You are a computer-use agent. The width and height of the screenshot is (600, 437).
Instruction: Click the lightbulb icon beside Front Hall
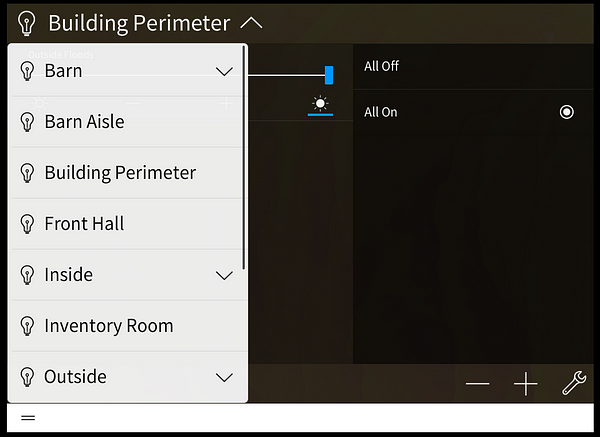tap(27, 224)
